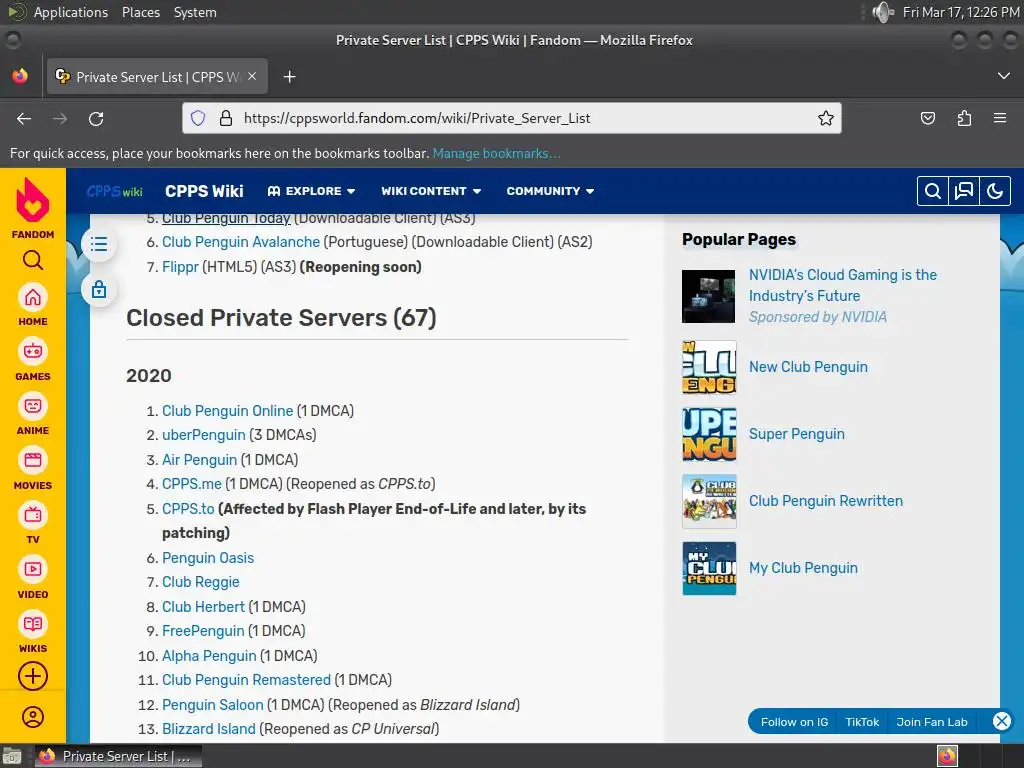
Task: Click the page lock icon
Action: (99, 289)
